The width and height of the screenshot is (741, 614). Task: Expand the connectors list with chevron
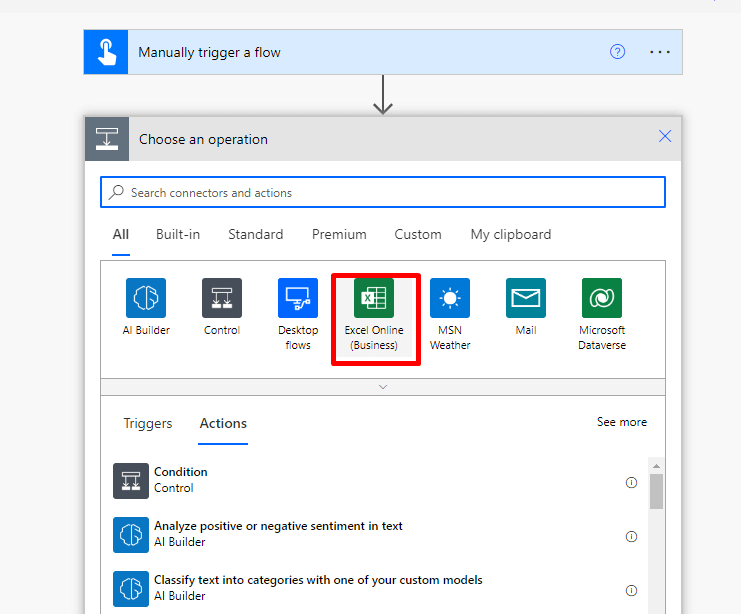pos(383,387)
